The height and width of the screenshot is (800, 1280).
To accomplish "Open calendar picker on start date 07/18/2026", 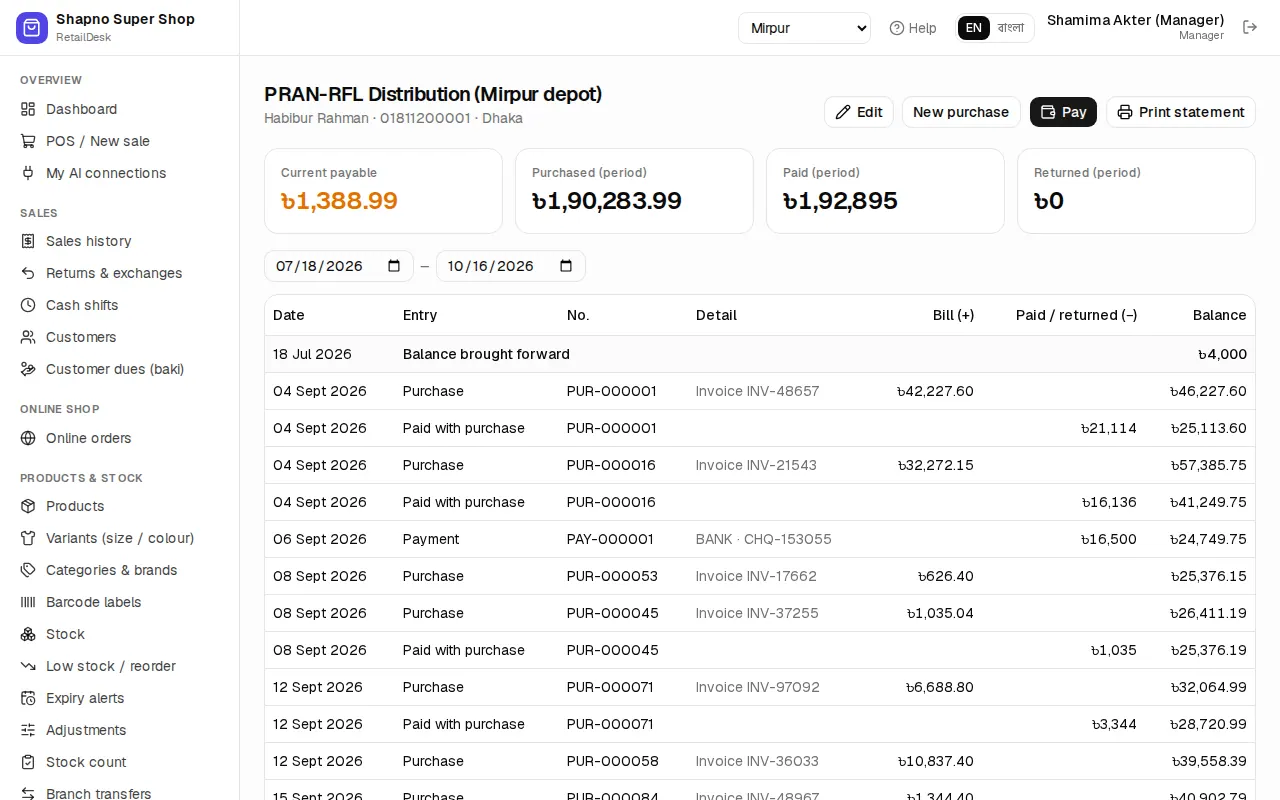I will (394, 266).
